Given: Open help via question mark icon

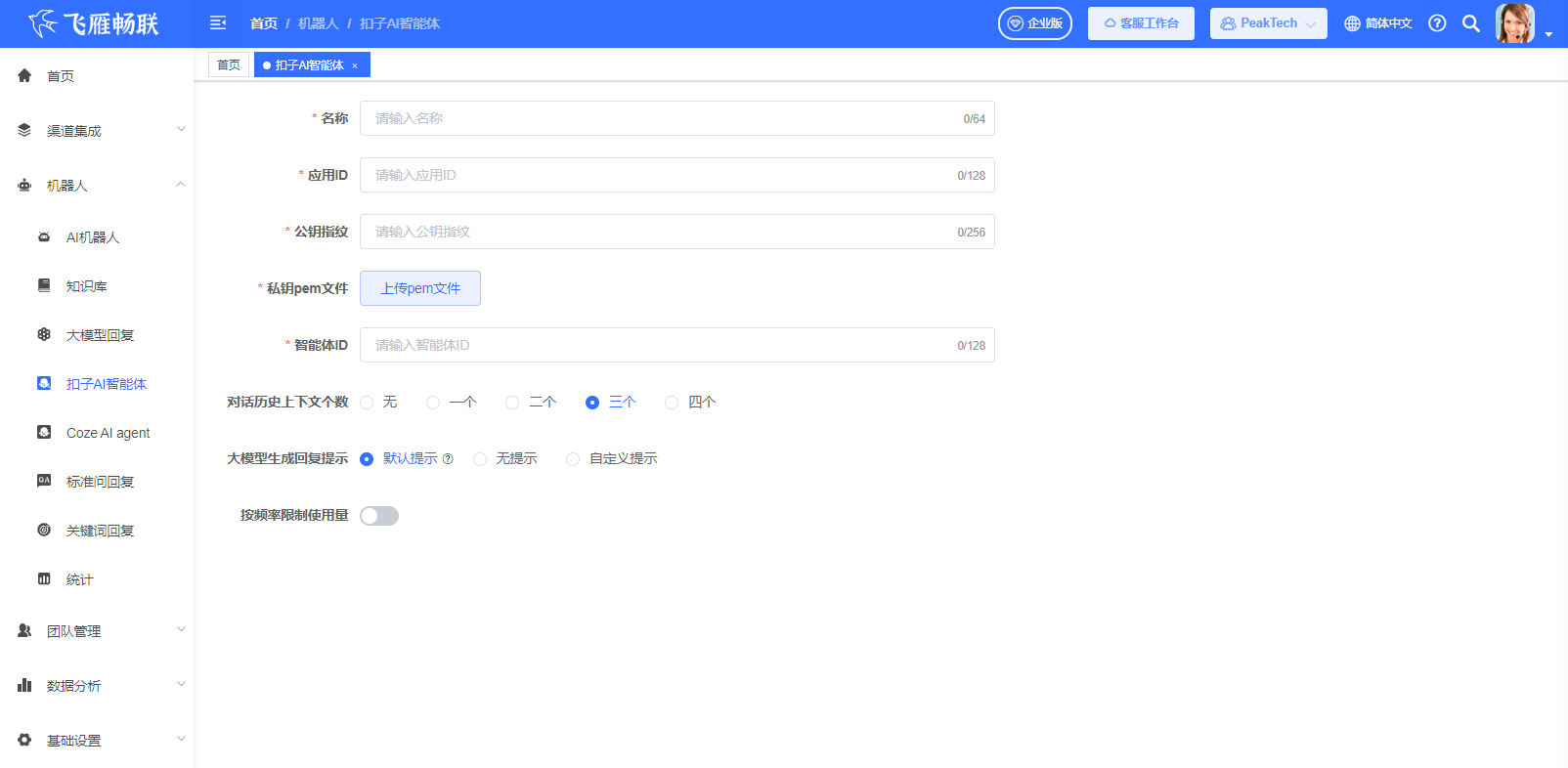Looking at the screenshot, I should click(1437, 23).
